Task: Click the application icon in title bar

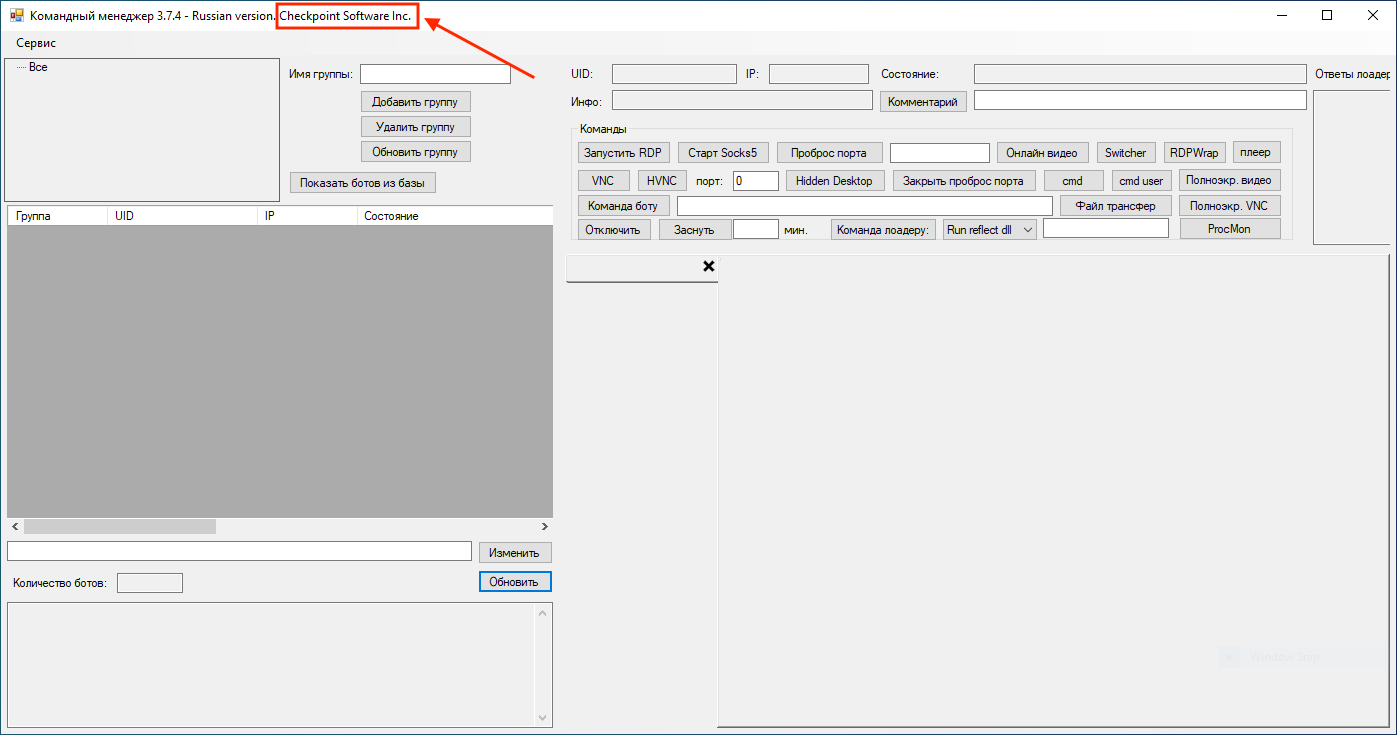Action: (x=17, y=16)
